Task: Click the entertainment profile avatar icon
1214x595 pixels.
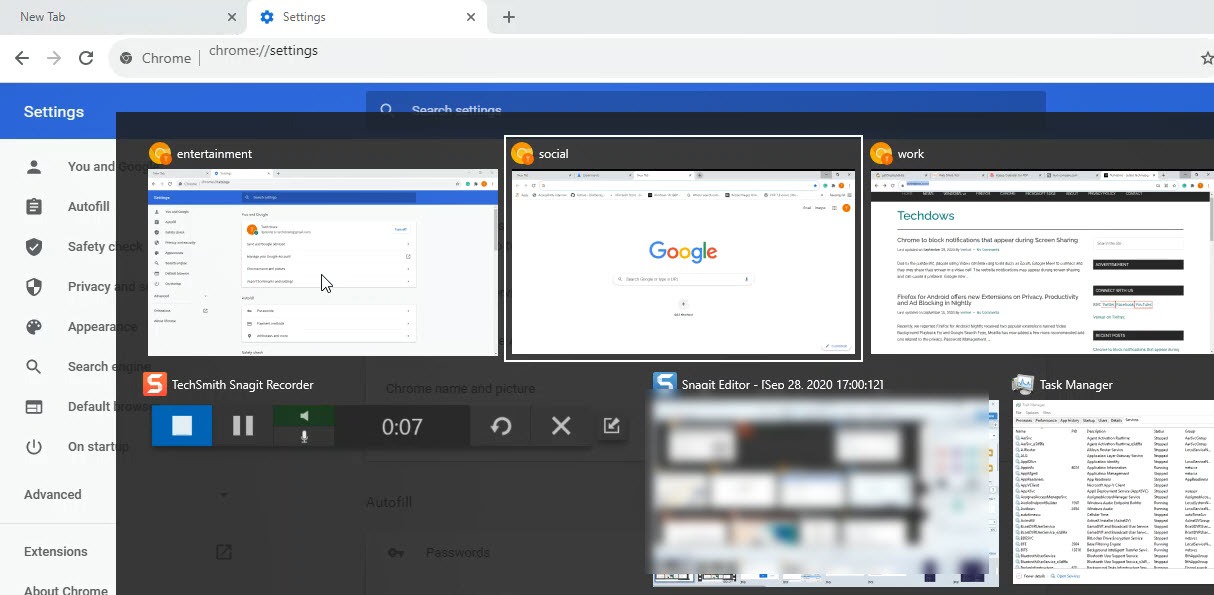Action: [x=160, y=153]
